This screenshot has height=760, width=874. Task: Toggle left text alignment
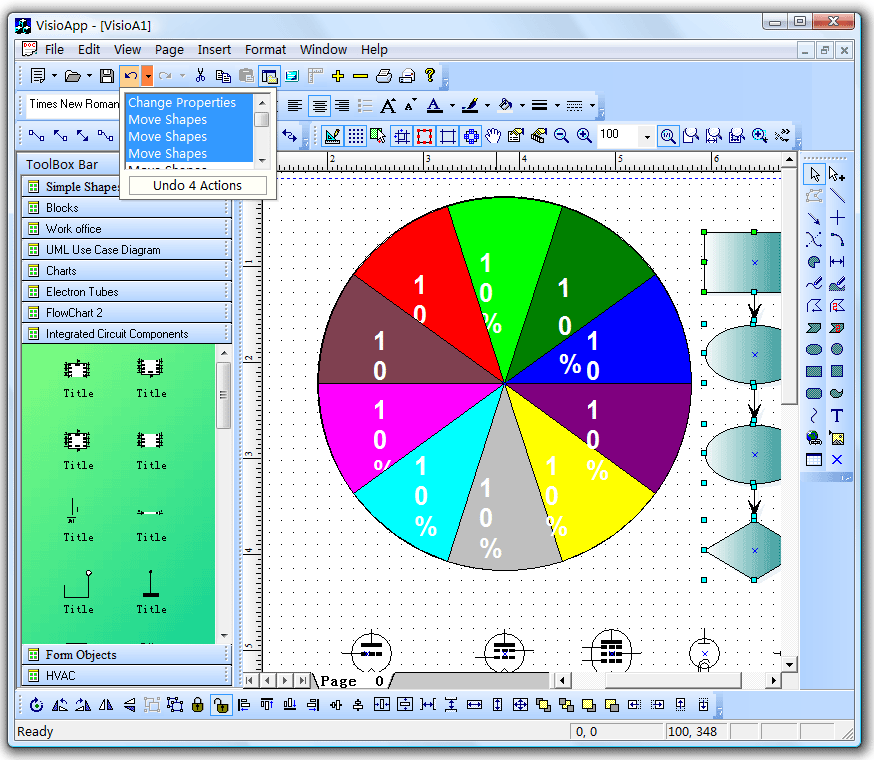[295, 105]
